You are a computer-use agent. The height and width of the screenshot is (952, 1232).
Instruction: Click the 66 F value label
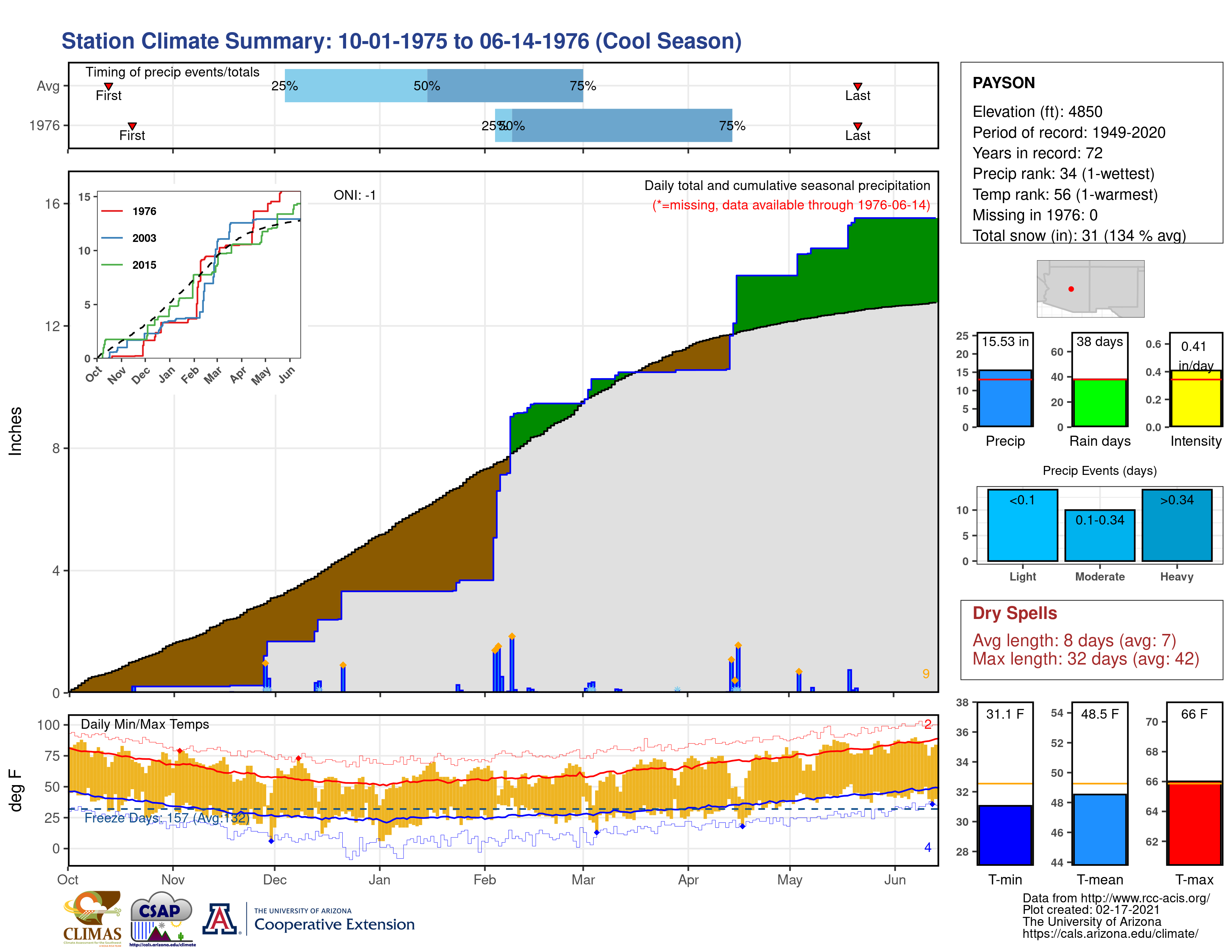pyautogui.click(x=1194, y=714)
